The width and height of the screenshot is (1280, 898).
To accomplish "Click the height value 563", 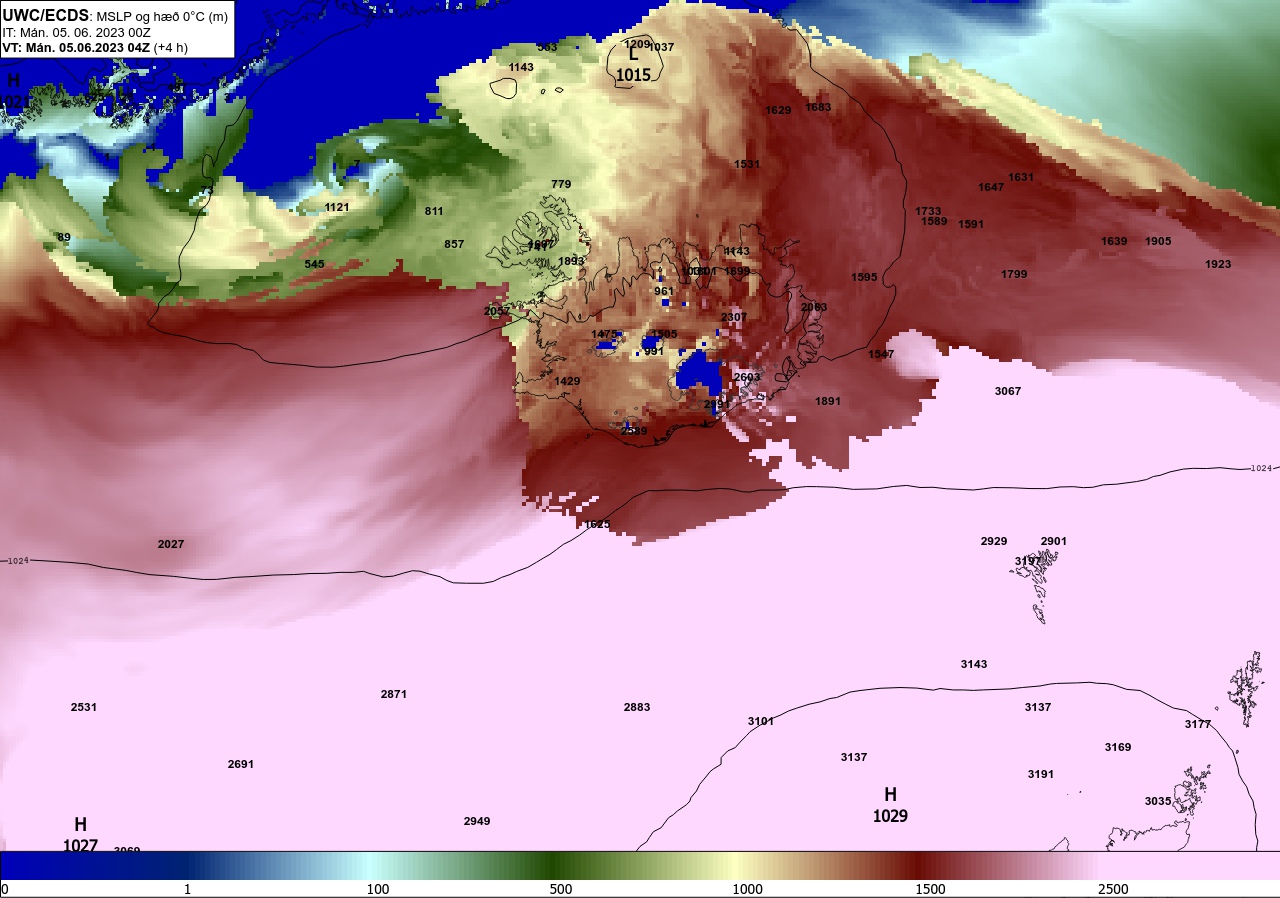I will pyautogui.click(x=547, y=47).
